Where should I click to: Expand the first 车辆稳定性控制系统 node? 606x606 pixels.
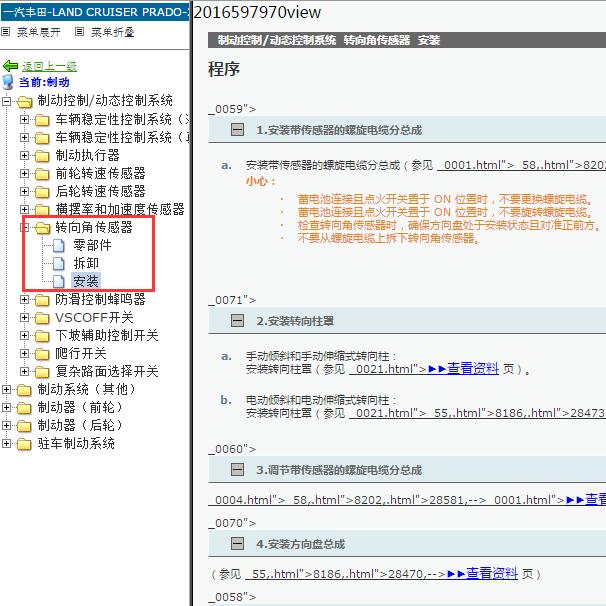(x=24, y=119)
